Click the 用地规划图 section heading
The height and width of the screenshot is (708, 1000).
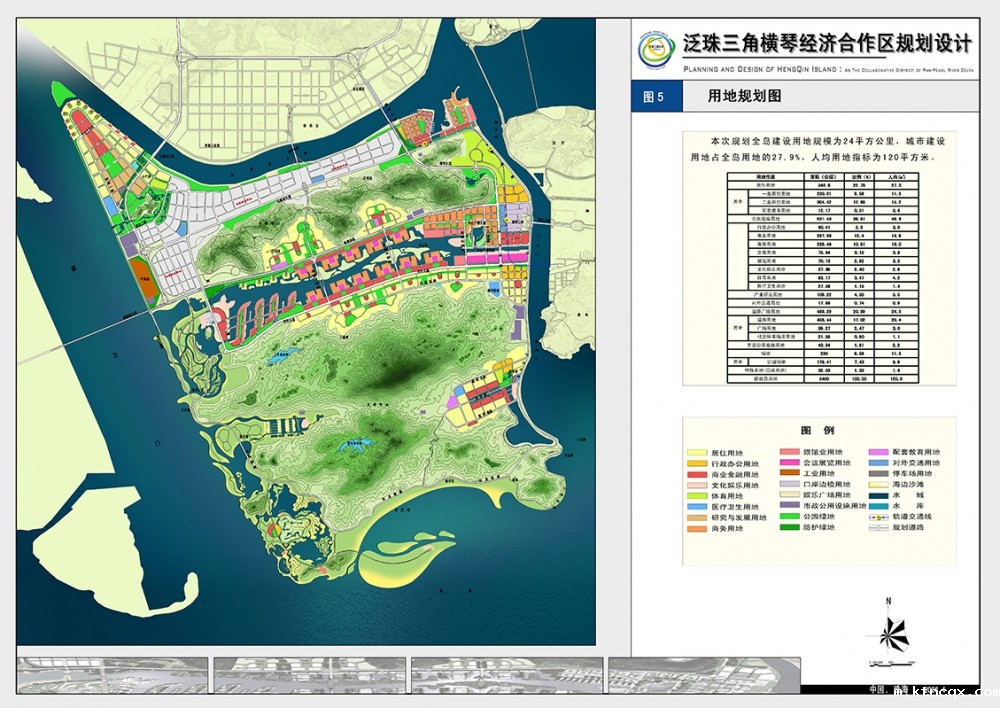tap(743, 97)
